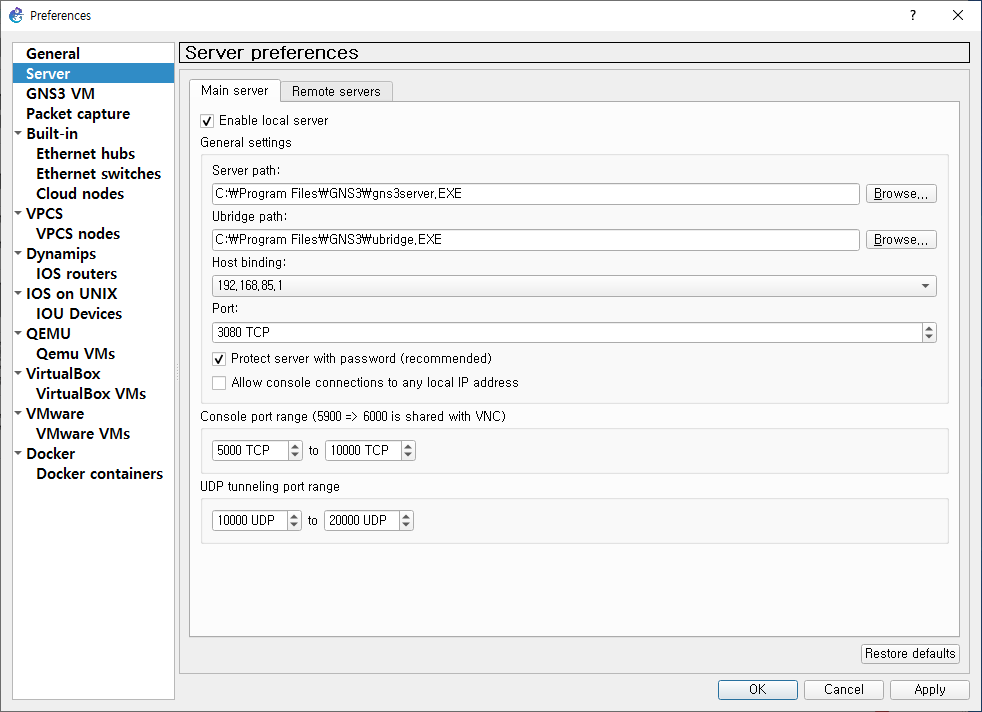Image resolution: width=982 pixels, height=712 pixels.
Task: Decrease console end port 10000 TCP
Action: [x=408, y=455]
